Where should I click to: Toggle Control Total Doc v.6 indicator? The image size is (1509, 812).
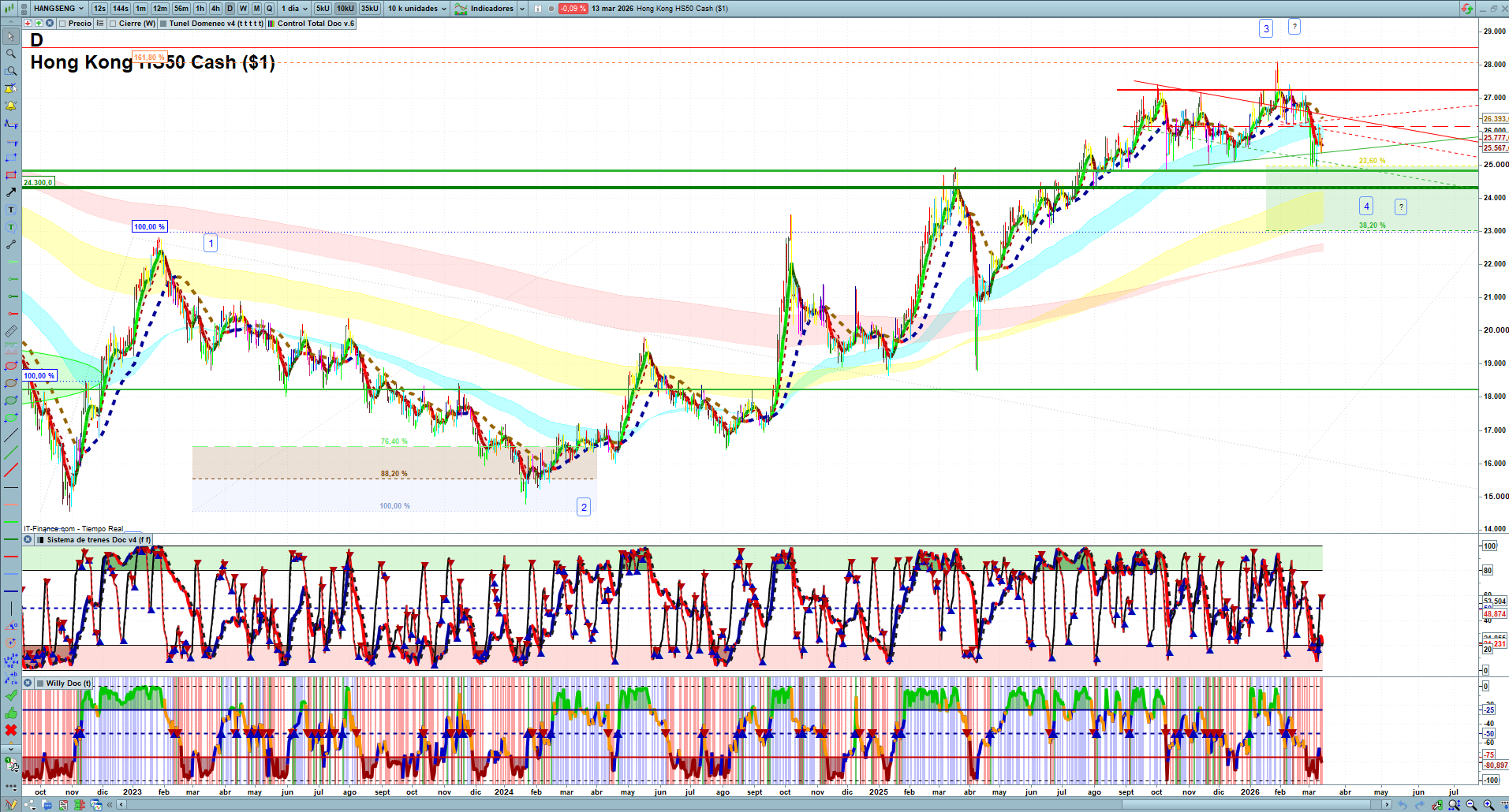[271, 24]
